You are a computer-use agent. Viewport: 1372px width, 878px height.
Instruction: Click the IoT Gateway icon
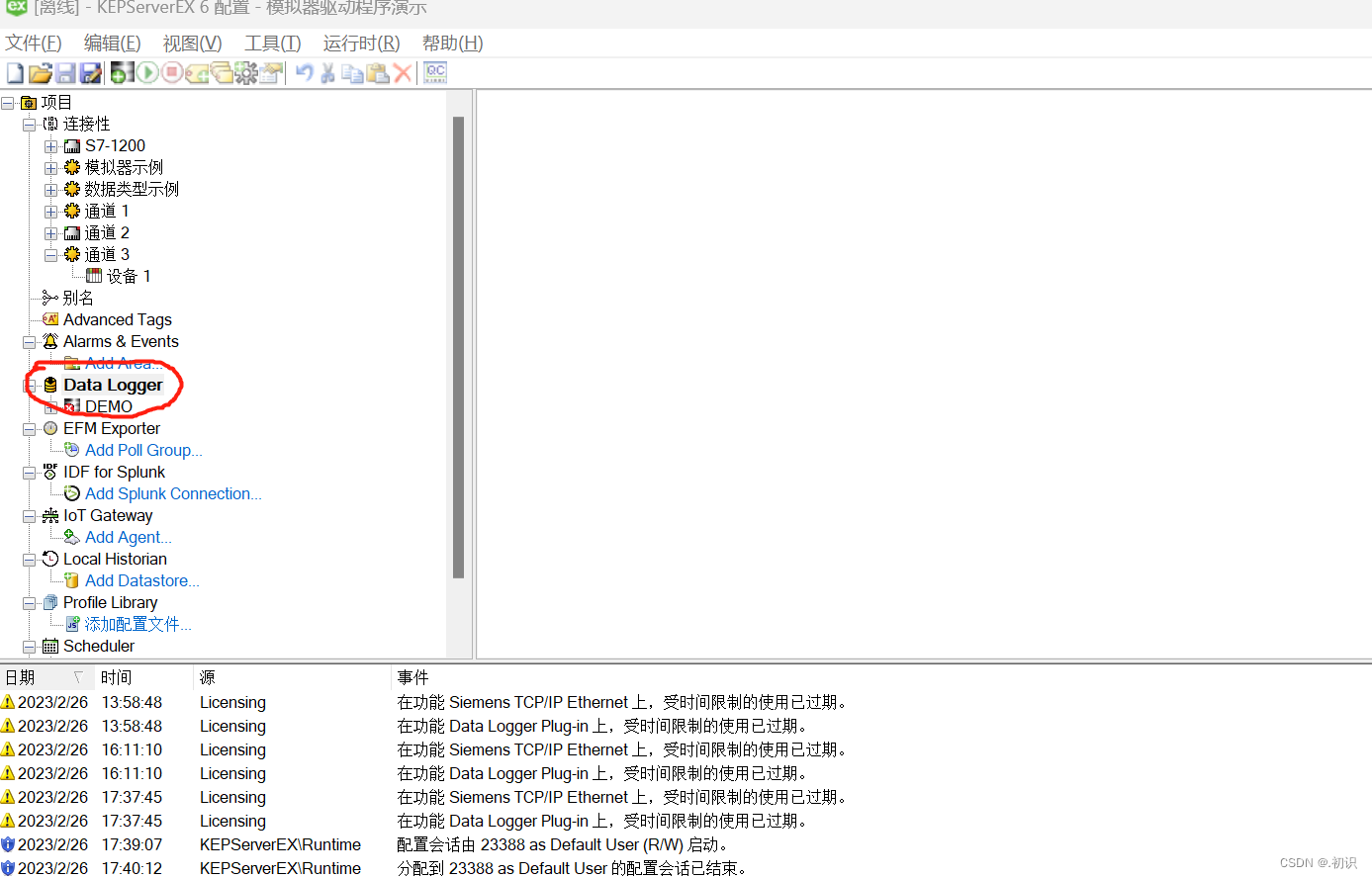point(50,515)
